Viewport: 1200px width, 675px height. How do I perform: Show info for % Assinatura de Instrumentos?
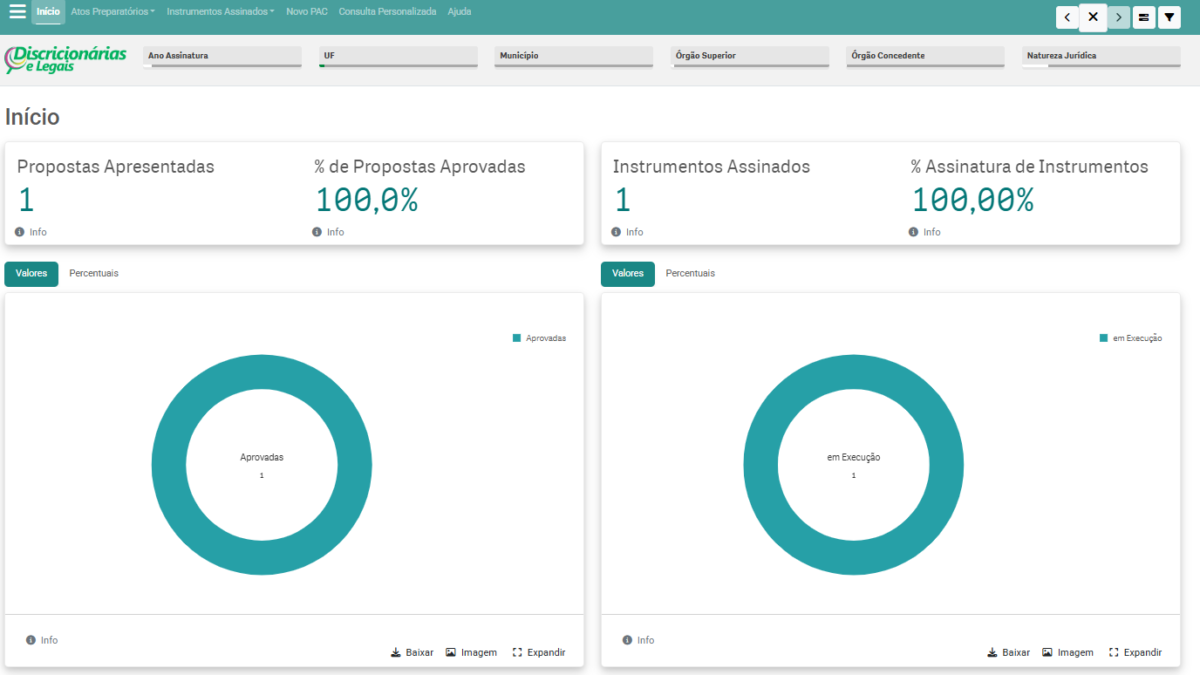click(x=924, y=232)
